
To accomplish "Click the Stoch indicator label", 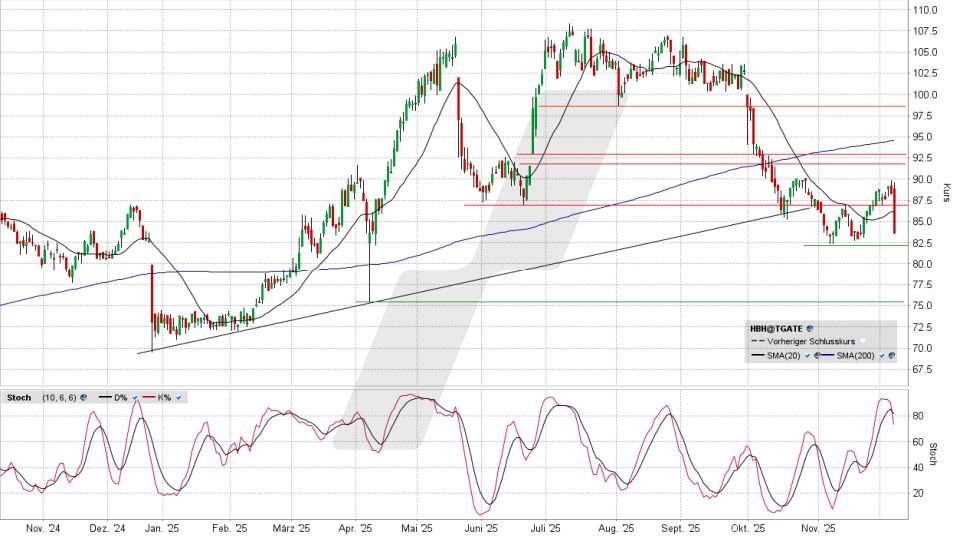I will point(19,397).
